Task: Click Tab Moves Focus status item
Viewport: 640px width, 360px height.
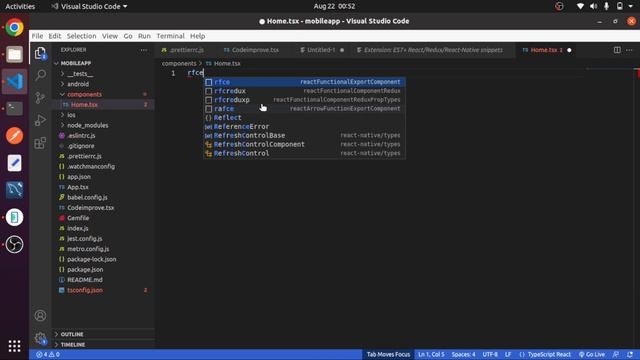Action: click(x=388, y=354)
